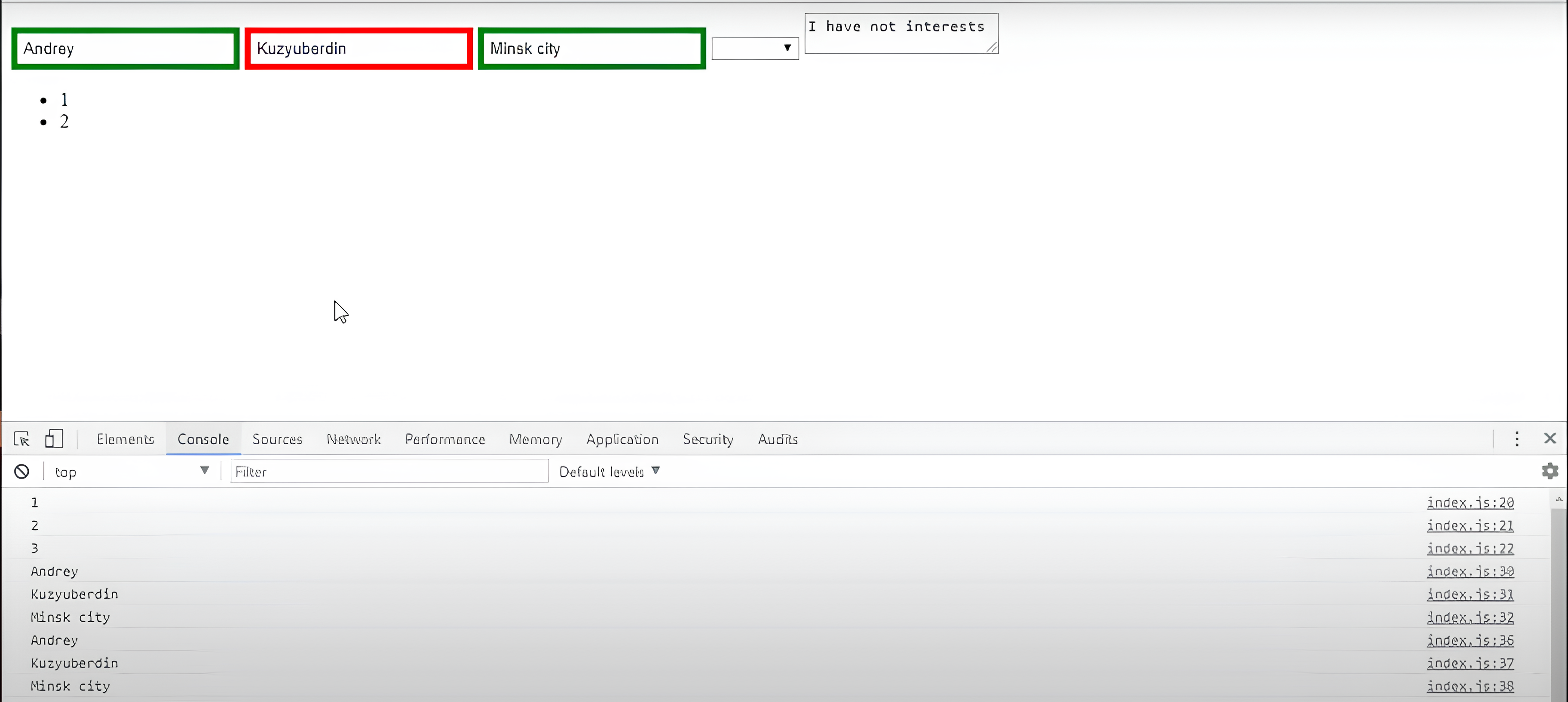Open the Application tab
The height and width of the screenshot is (702, 1568).
tap(622, 439)
